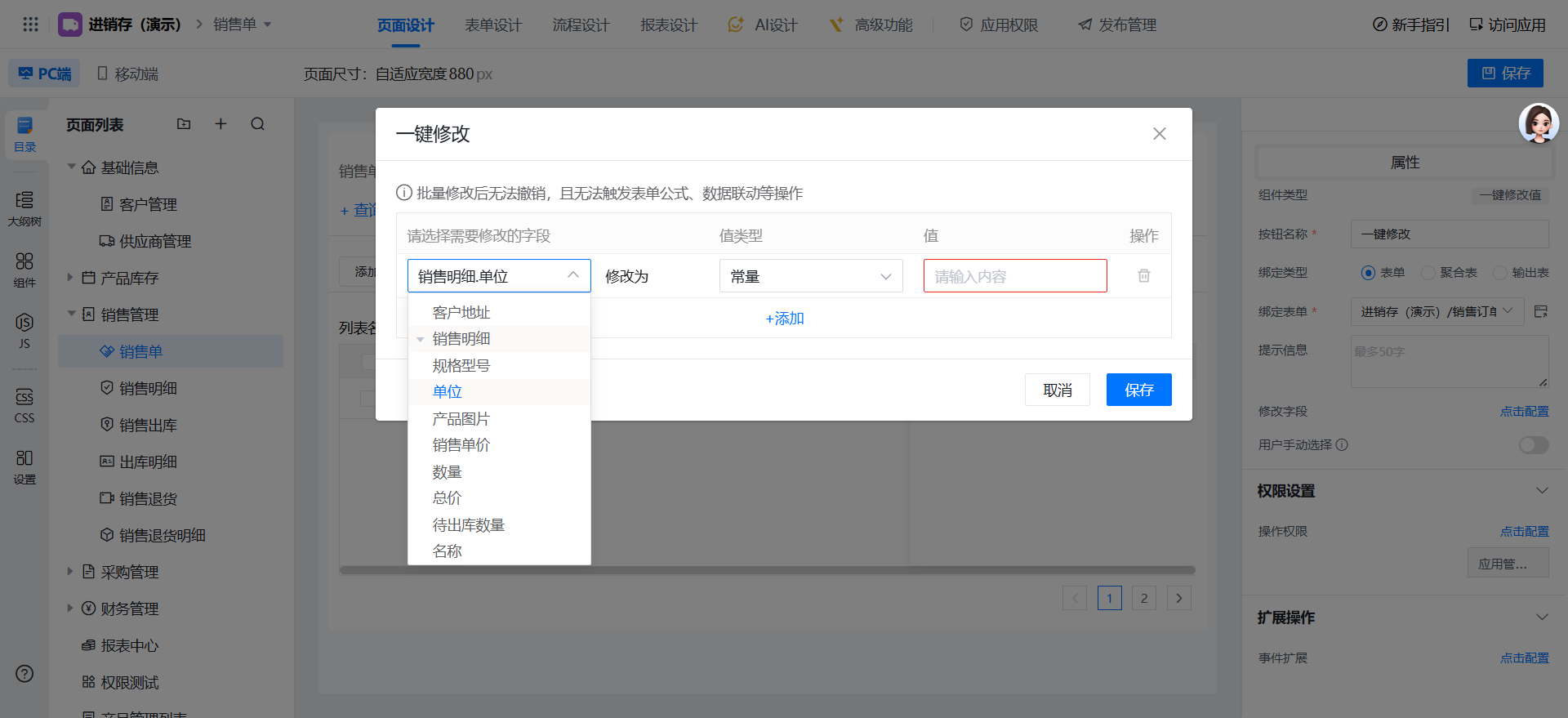Delete the field row with trash icon
The height and width of the screenshot is (718, 1568).
(x=1143, y=276)
